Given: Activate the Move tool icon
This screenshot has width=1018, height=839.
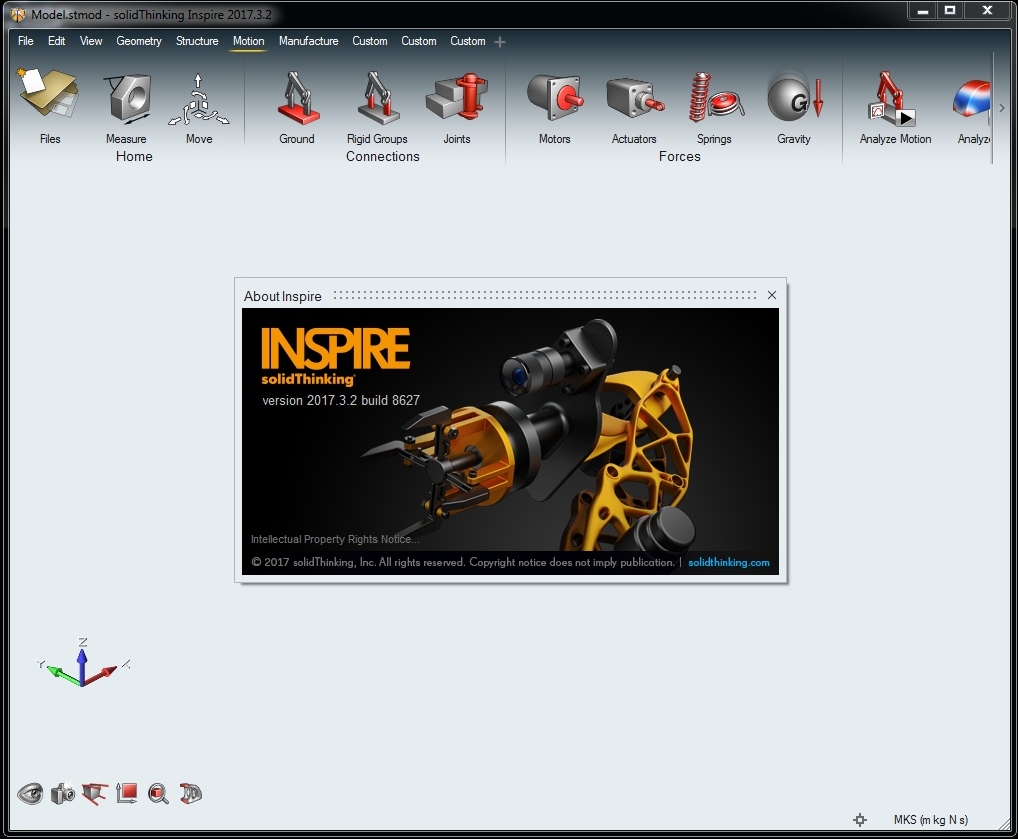Looking at the screenshot, I should coord(199,99).
